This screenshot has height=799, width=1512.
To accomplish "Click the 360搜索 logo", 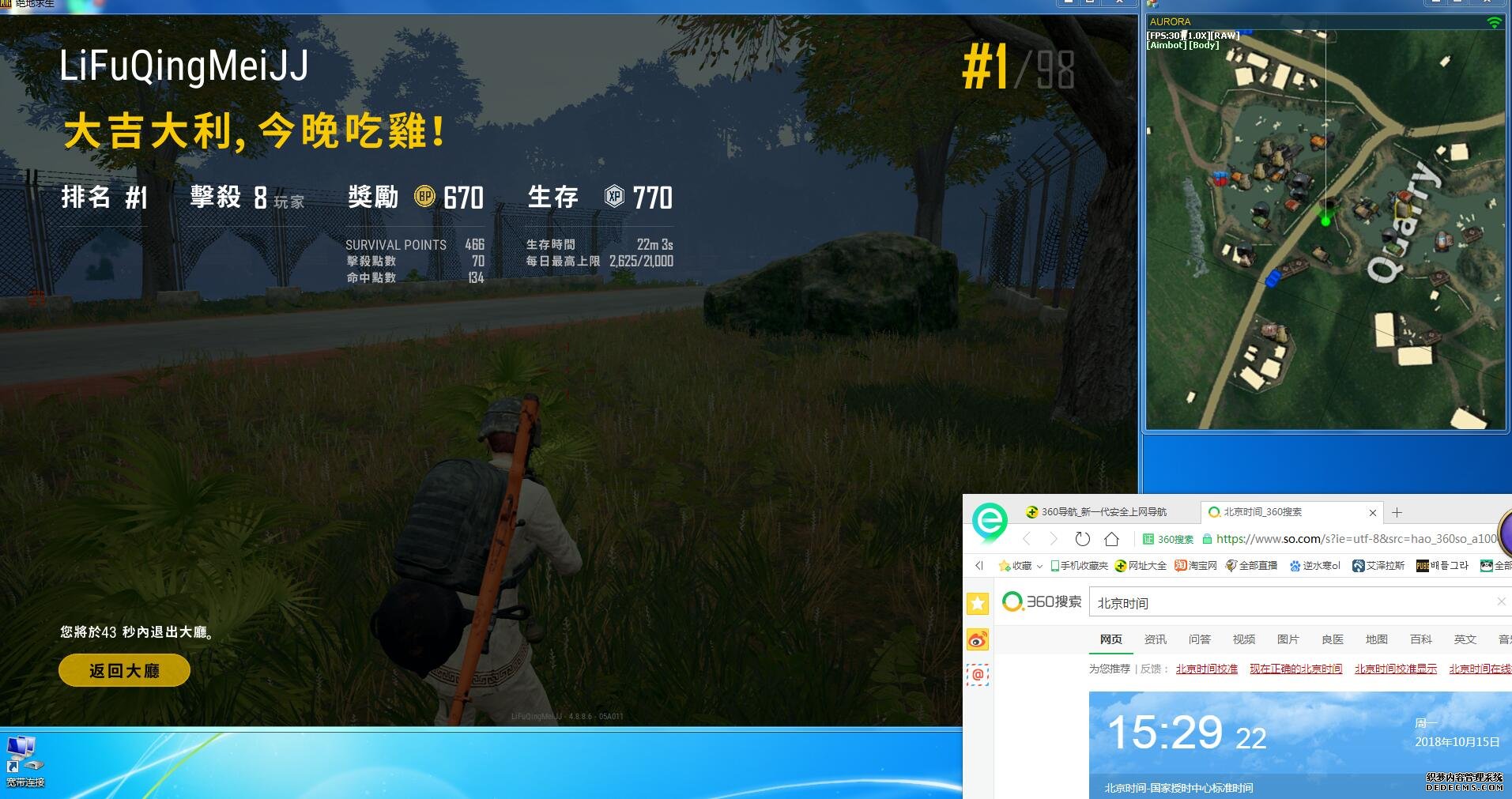I will (1042, 601).
